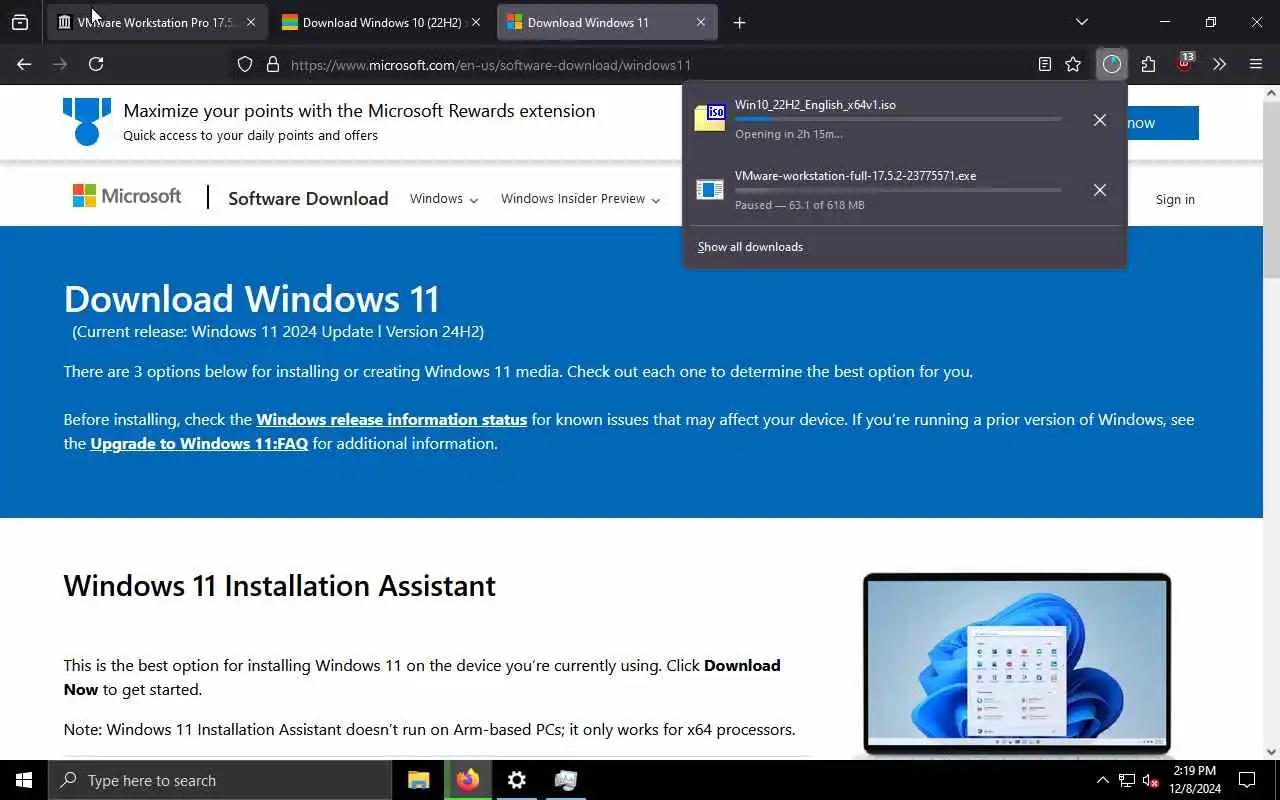This screenshot has width=1280, height=800.
Task: Click the Win10 ISO file icon in downloads
Action: tap(710, 118)
